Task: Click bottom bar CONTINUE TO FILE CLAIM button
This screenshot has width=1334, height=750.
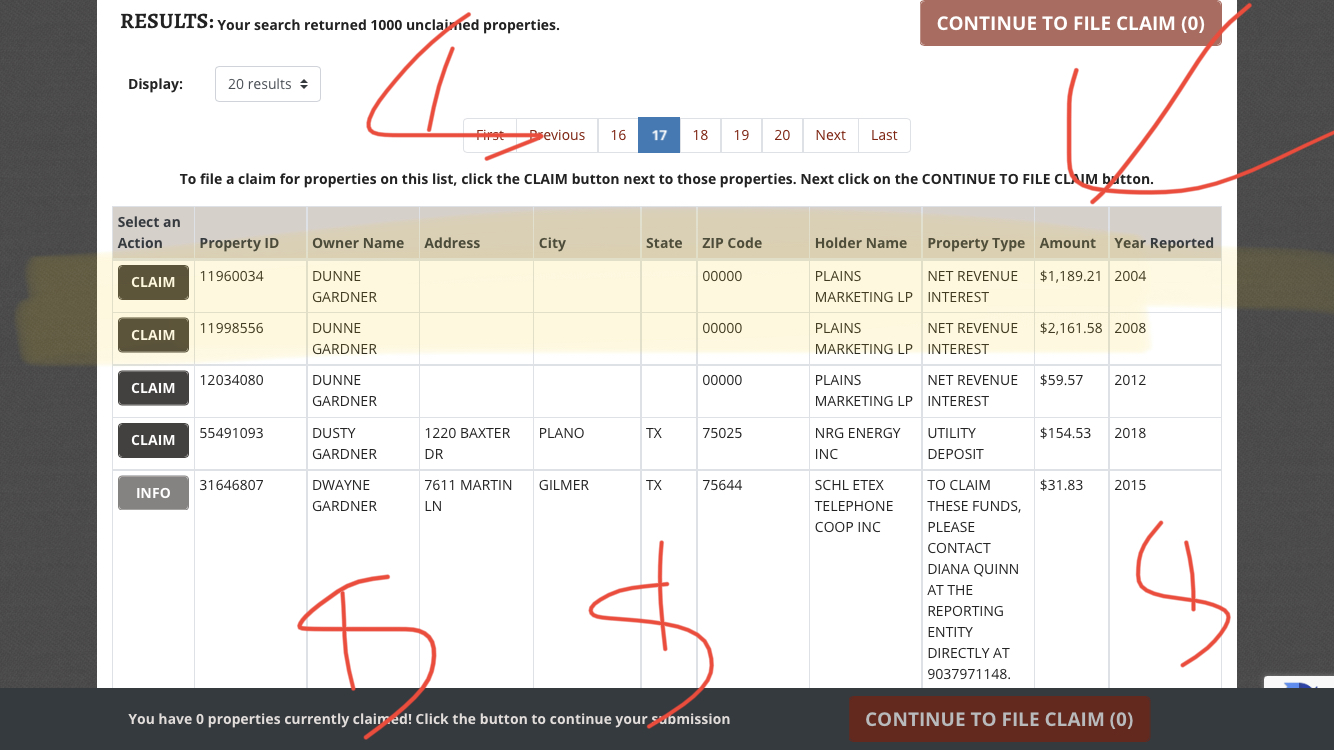Action: pyautogui.click(x=999, y=719)
